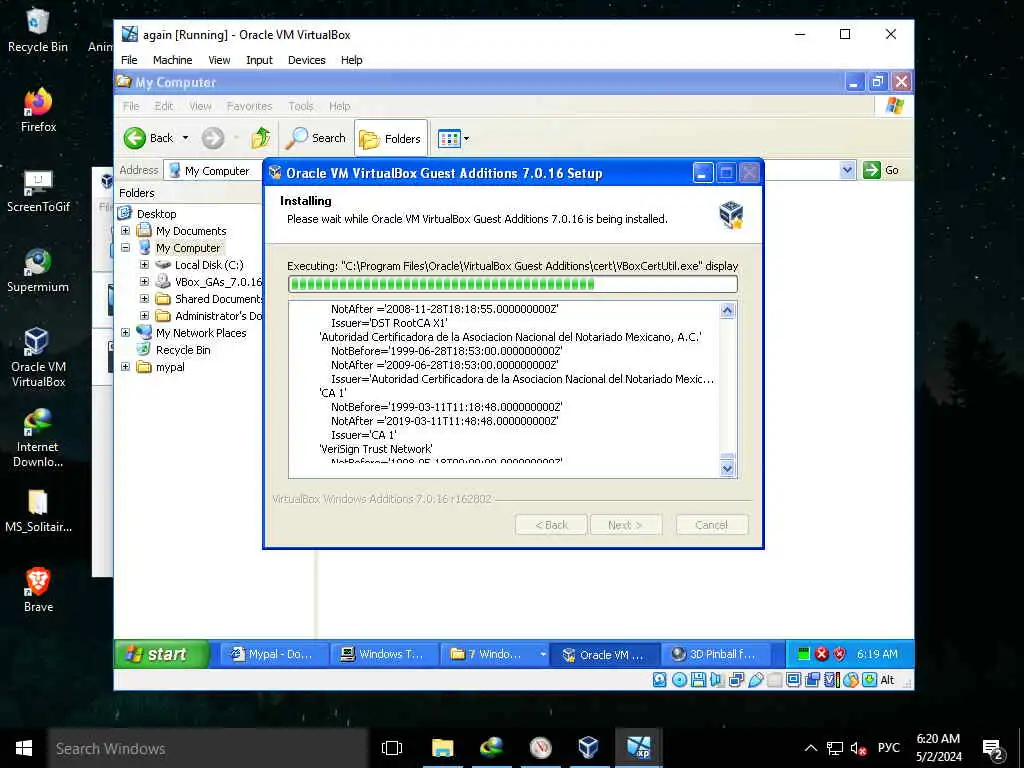
Task: Open VirtualBox Devices menu
Action: pyautogui.click(x=306, y=60)
